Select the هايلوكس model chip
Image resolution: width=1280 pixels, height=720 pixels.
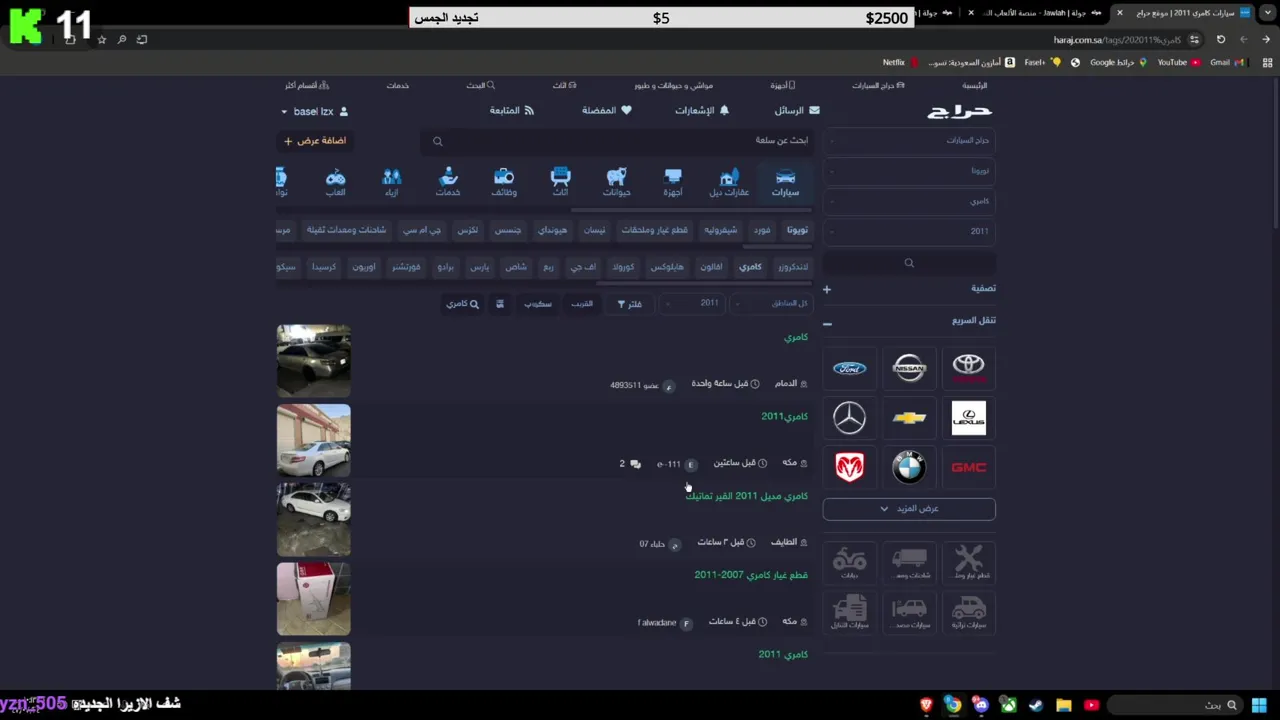coord(667,267)
